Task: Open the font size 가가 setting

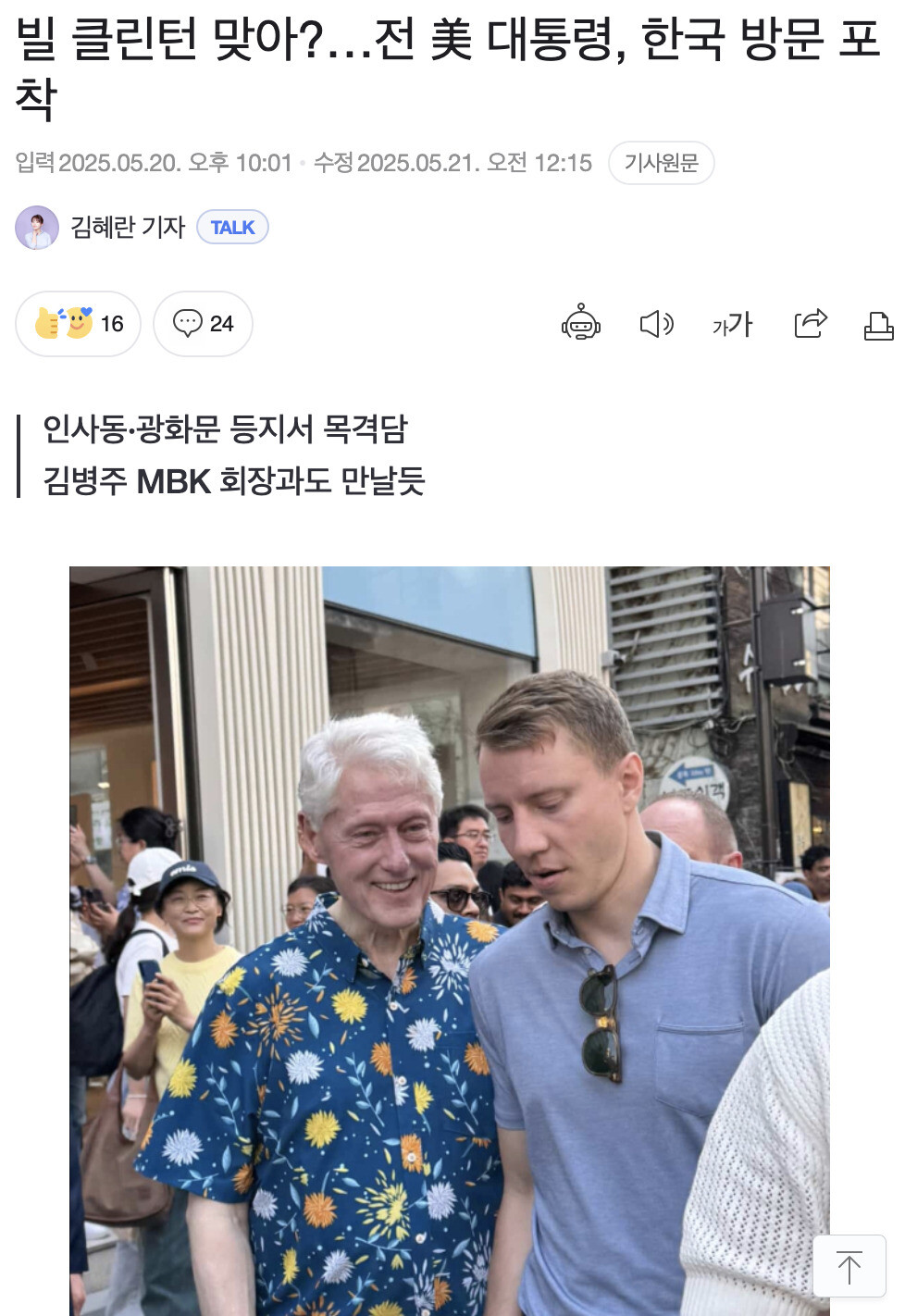Action: [x=732, y=324]
